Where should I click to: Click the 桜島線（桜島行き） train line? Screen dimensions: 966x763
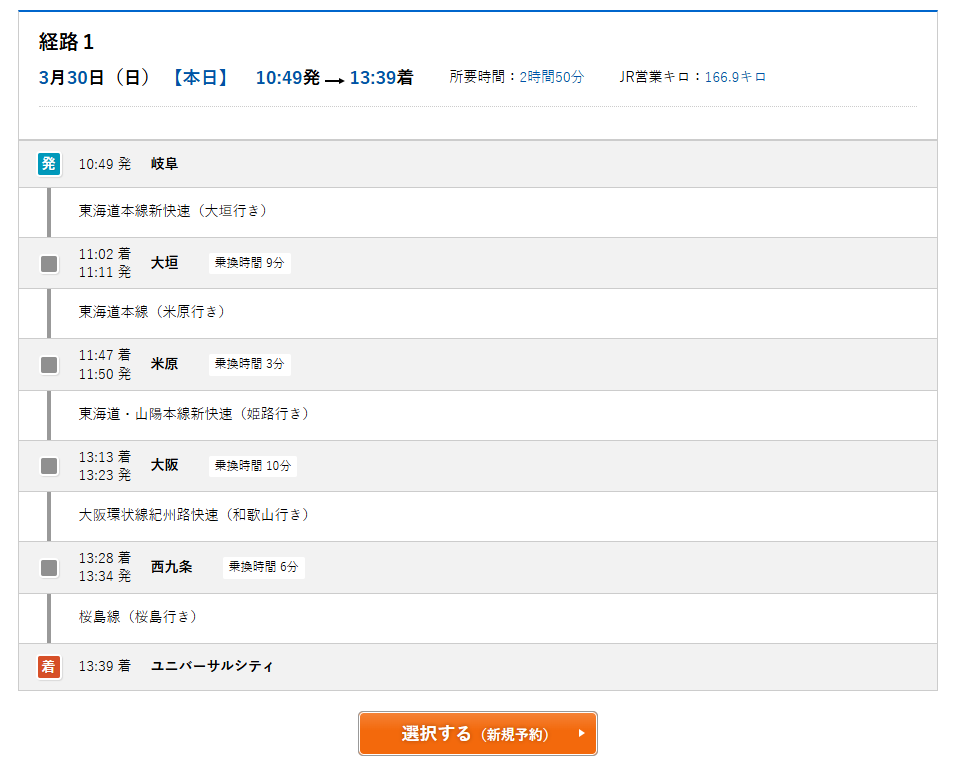(x=137, y=616)
